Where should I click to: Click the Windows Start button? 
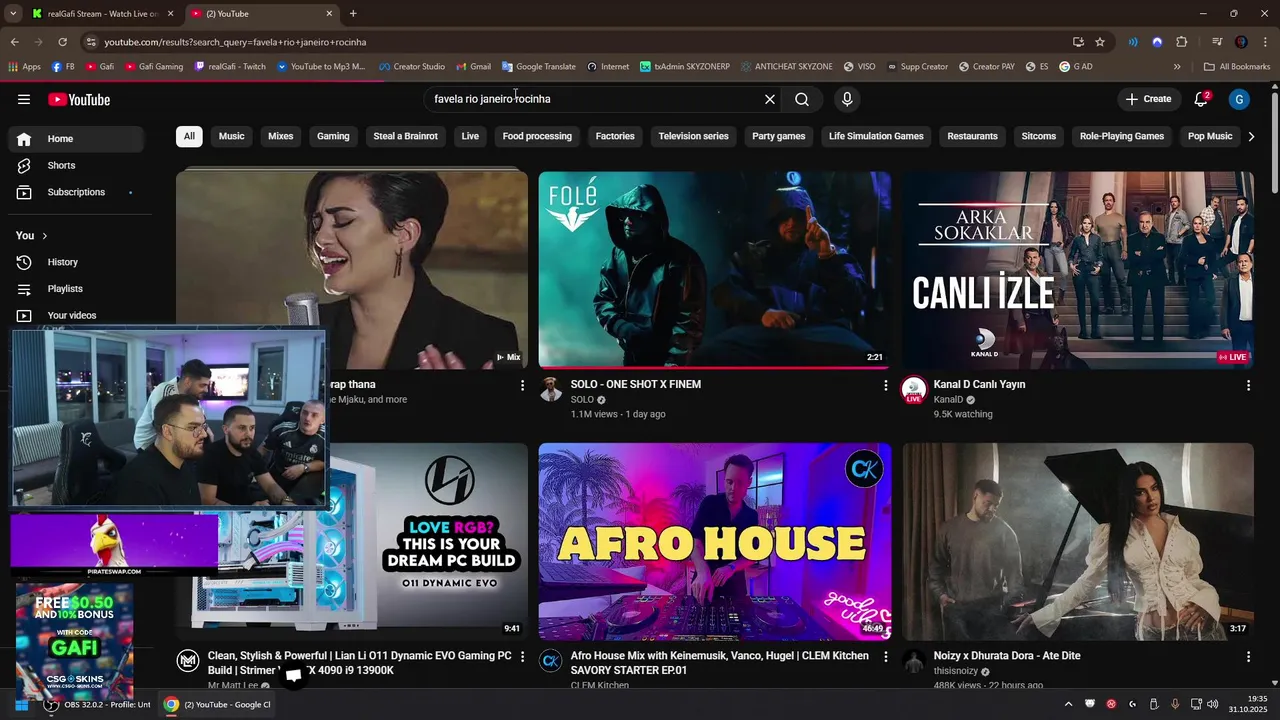(x=21, y=704)
